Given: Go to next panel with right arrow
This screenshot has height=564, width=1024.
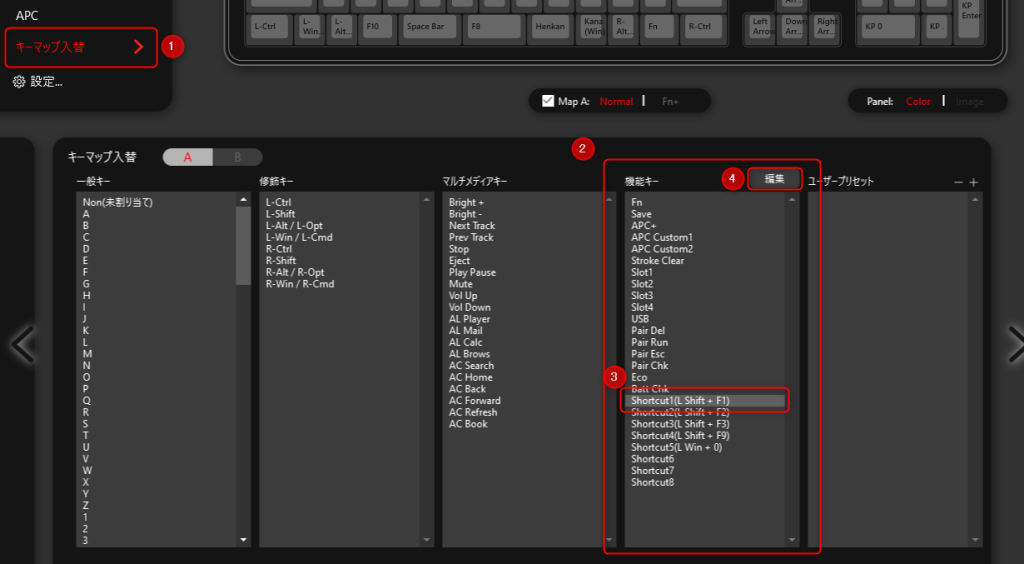Looking at the screenshot, I should (x=1014, y=344).
